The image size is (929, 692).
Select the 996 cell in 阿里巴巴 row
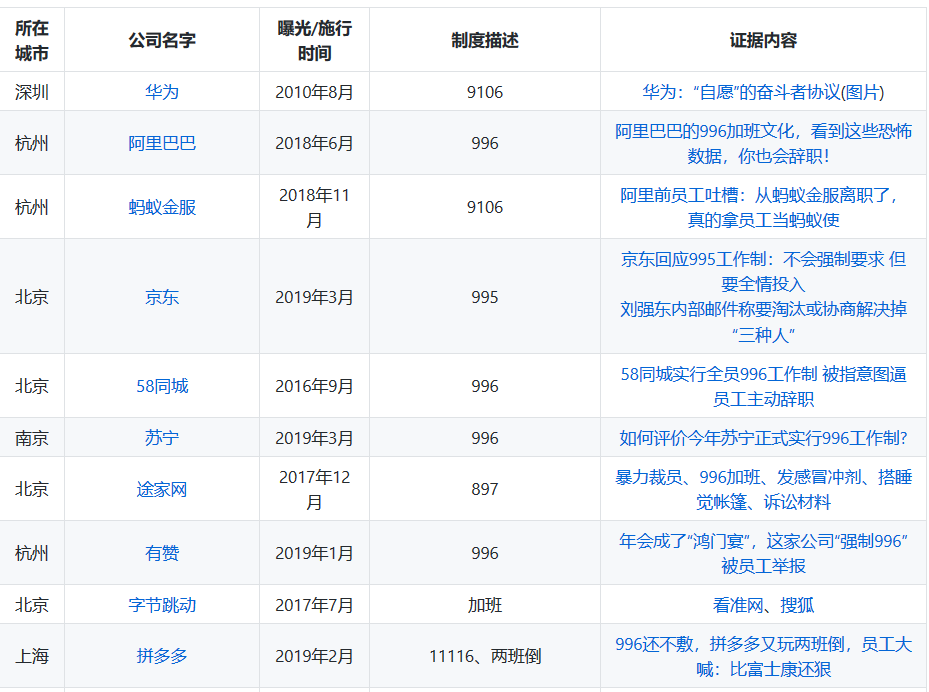coord(485,143)
